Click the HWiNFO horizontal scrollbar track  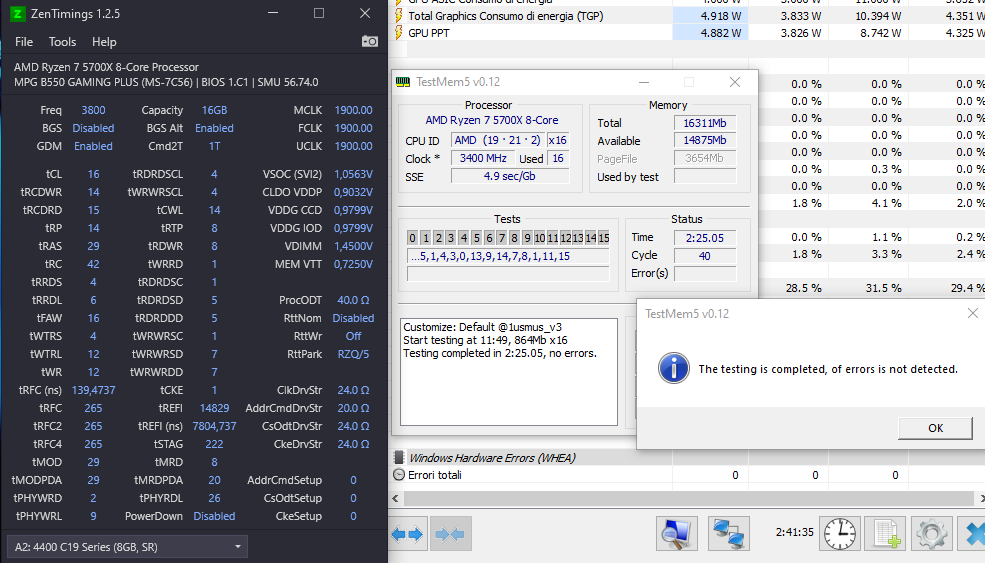(688, 498)
